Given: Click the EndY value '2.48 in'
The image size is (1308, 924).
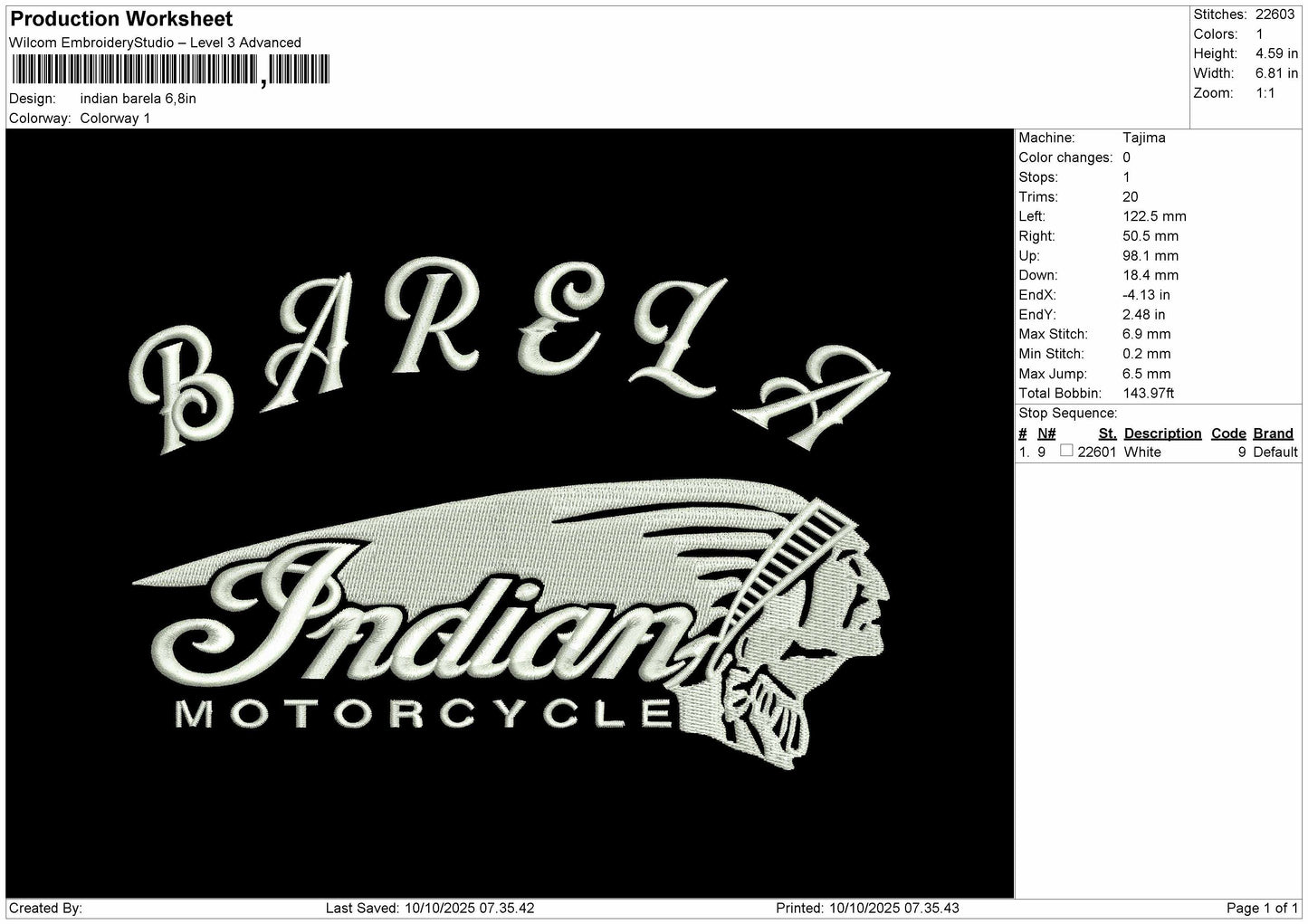Looking at the screenshot, I should coord(1144,315).
